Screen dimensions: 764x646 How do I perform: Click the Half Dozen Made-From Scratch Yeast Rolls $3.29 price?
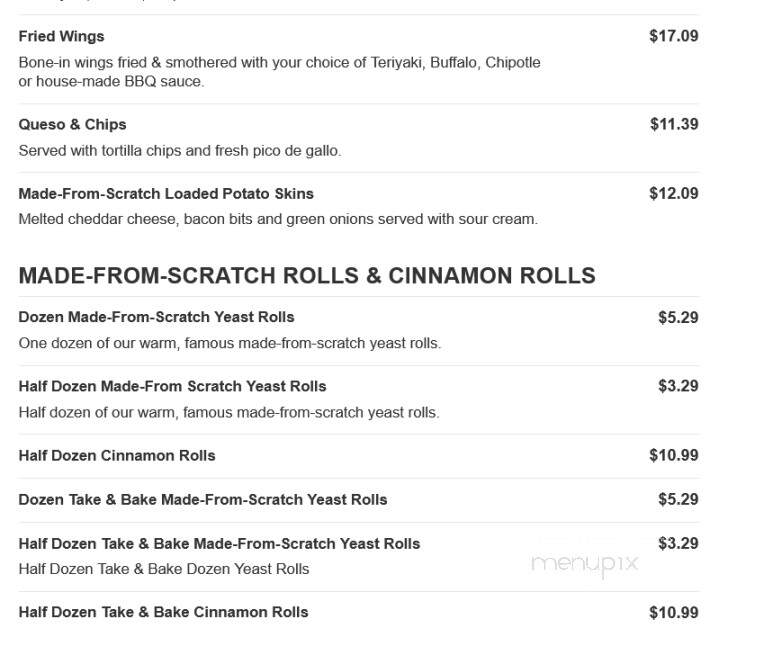tap(678, 386)
